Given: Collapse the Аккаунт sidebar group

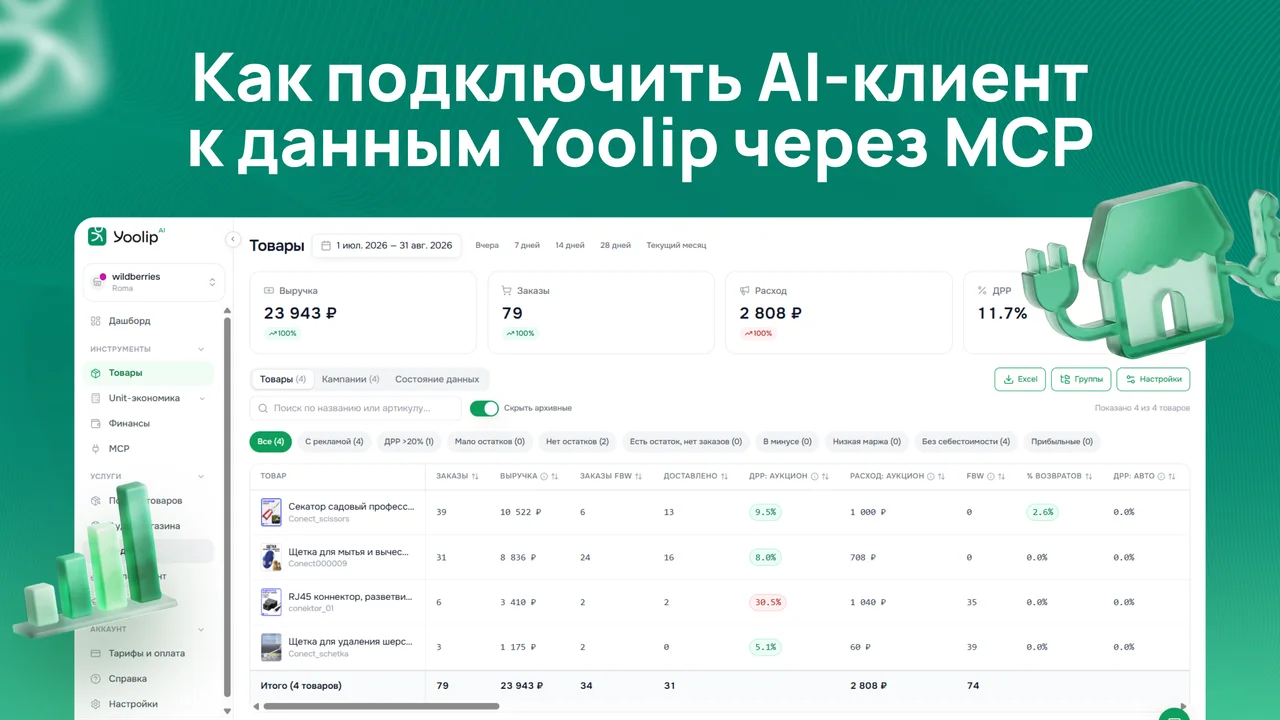Looking at the screenshot, I should coord(201,629).
